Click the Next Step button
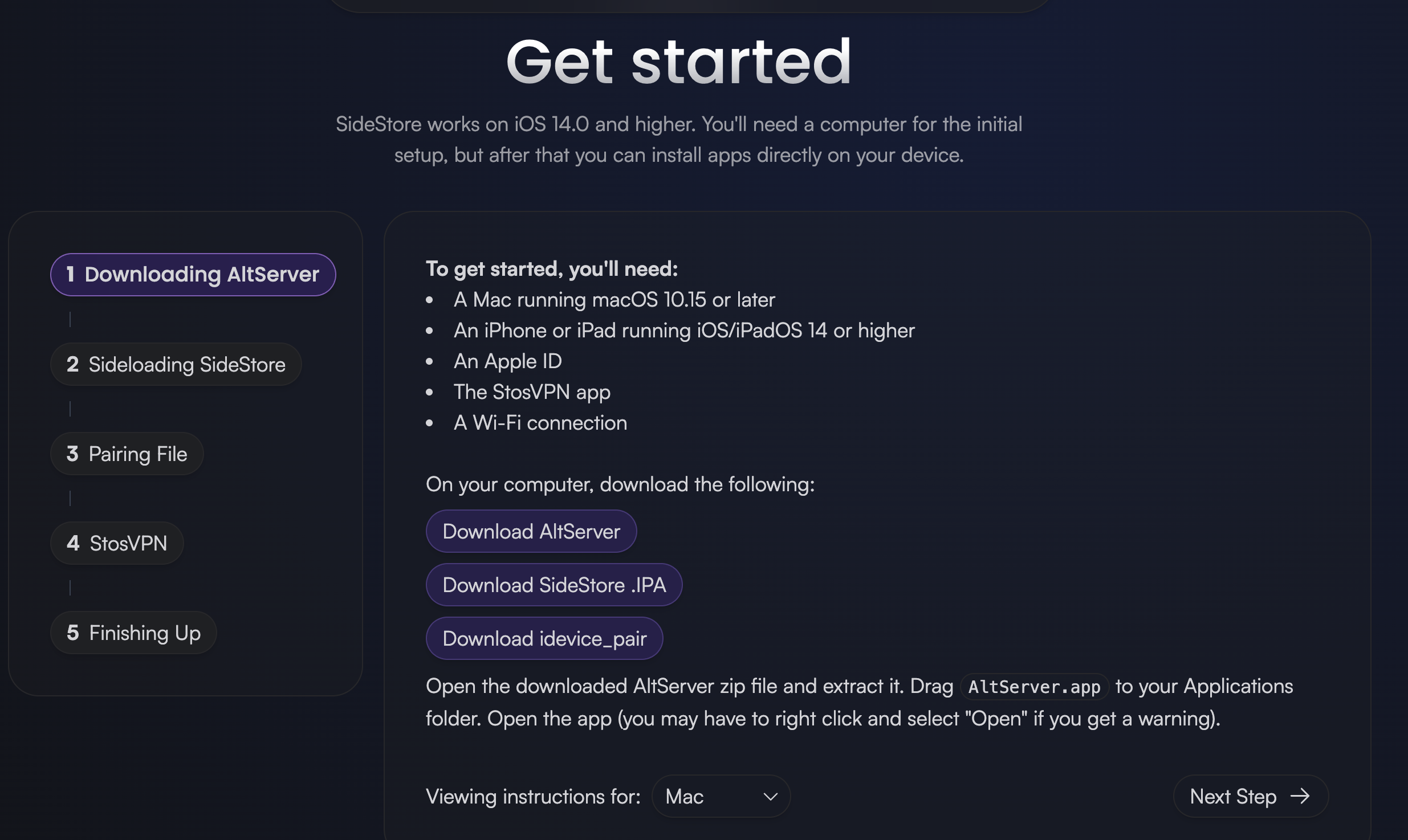This screenshot has height=840, width=1408. pos(1251,796)
